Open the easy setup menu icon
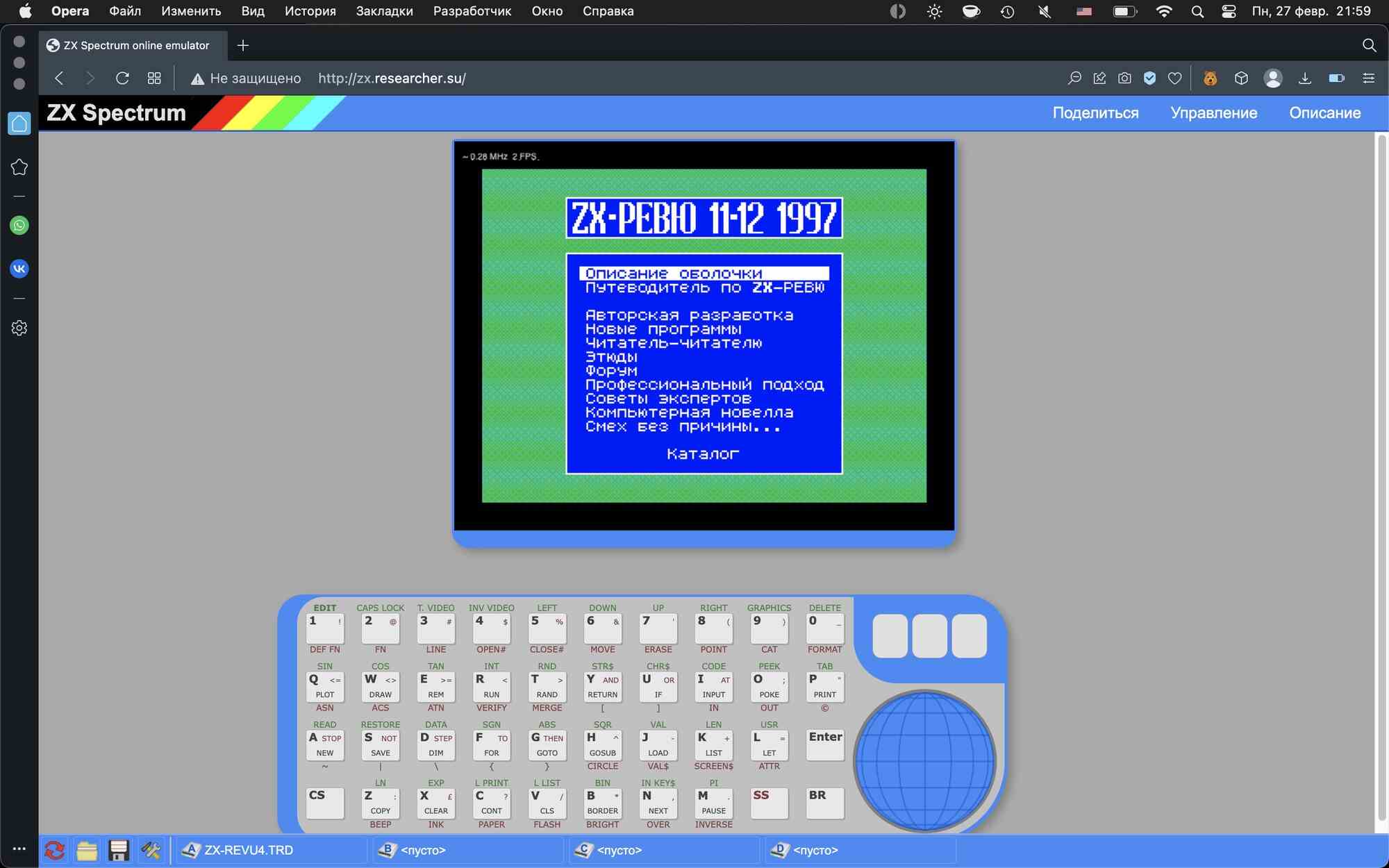Image resolution: width=1389 pixels, height=868 pixels. [x=1368, y=78]
